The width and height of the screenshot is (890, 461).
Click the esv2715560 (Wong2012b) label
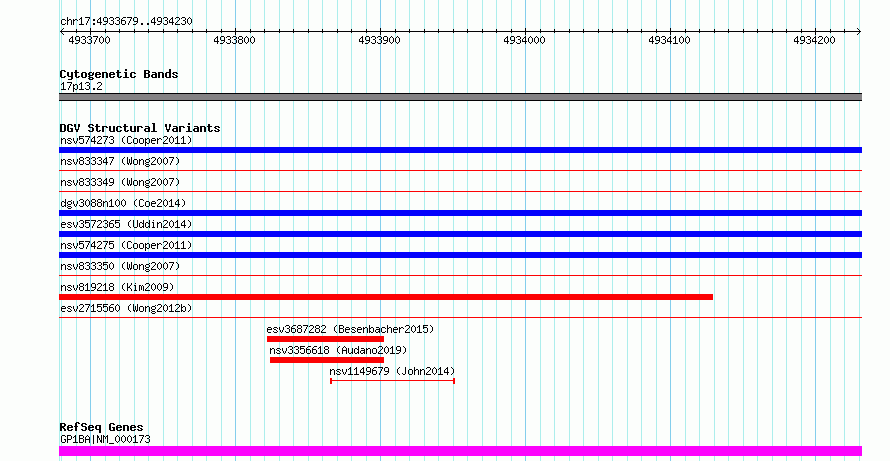126,308
